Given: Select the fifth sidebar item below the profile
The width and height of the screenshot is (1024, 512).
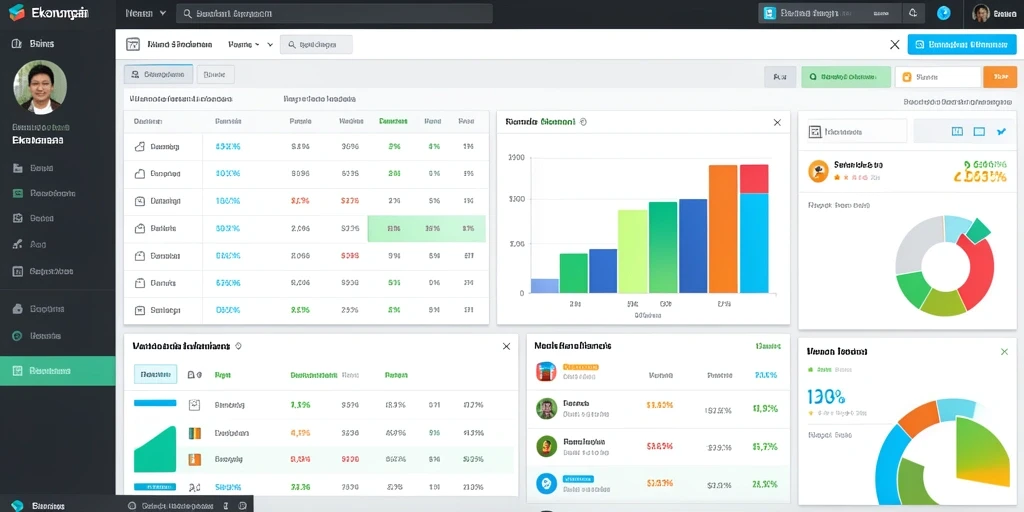Looking at the screenshot, I should 43,271.
